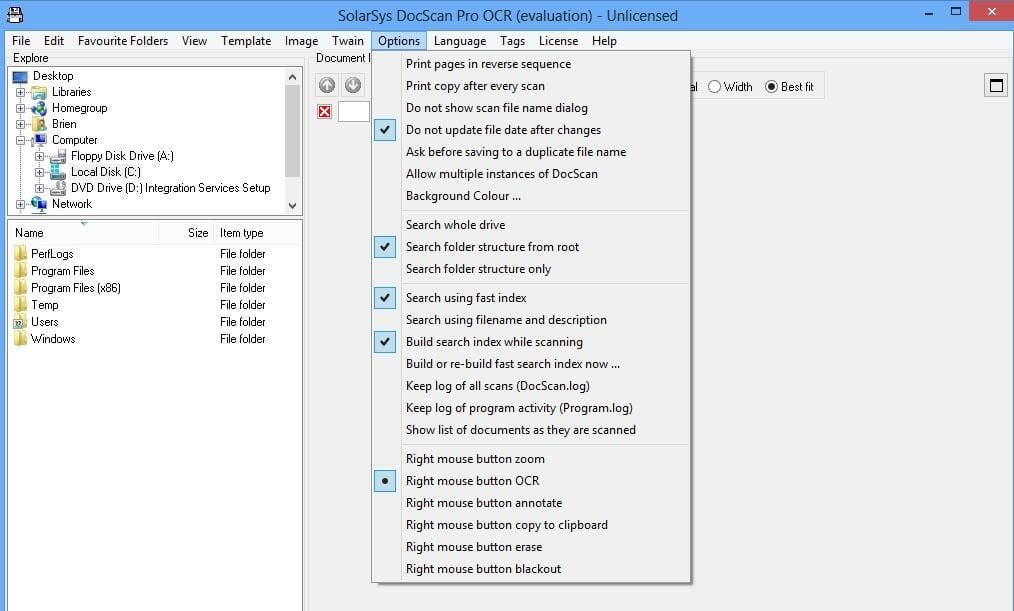Select the Width radio button

click(715, 87)
